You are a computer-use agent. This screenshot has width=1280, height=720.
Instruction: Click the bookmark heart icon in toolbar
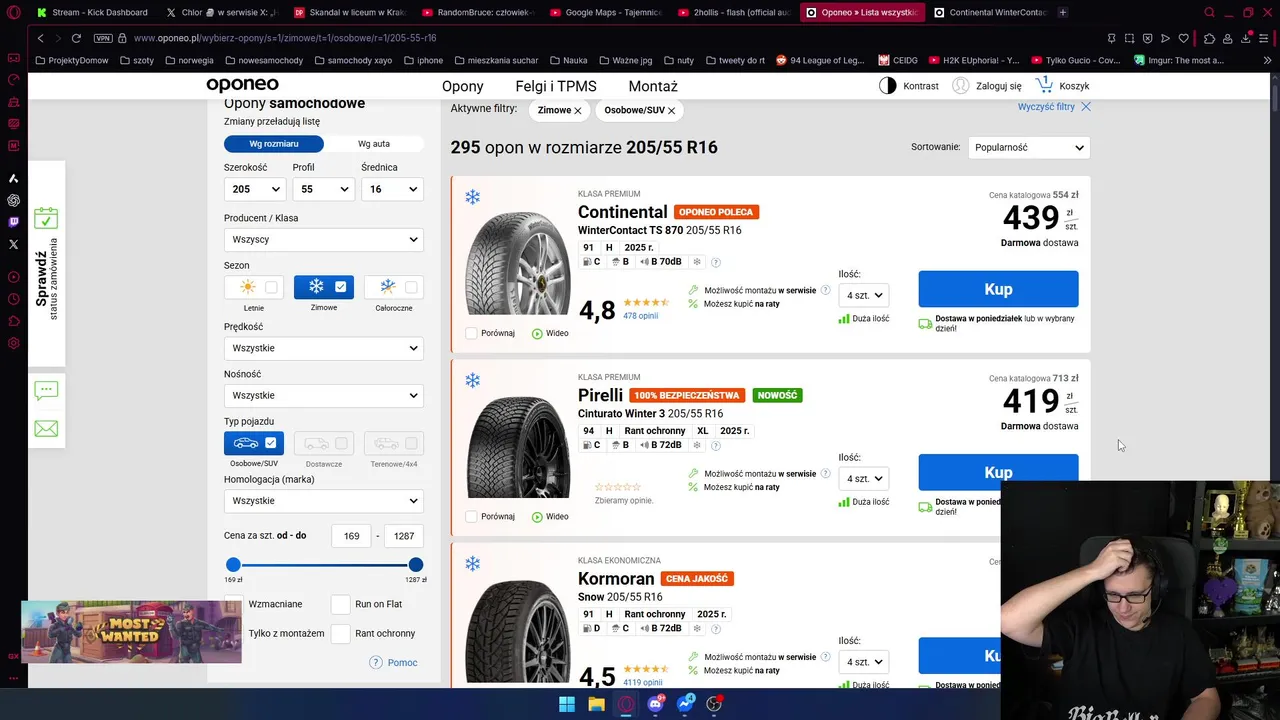(1184, 38)
